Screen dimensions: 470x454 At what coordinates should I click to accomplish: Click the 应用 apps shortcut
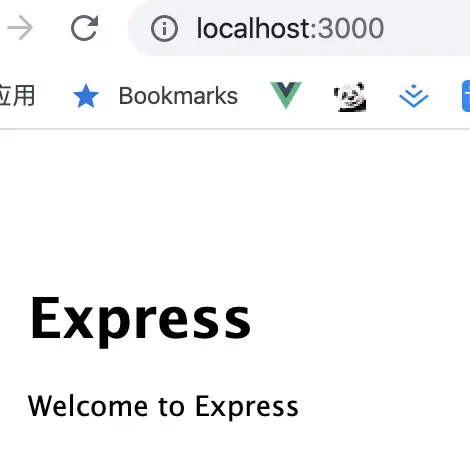click(17, 96)
